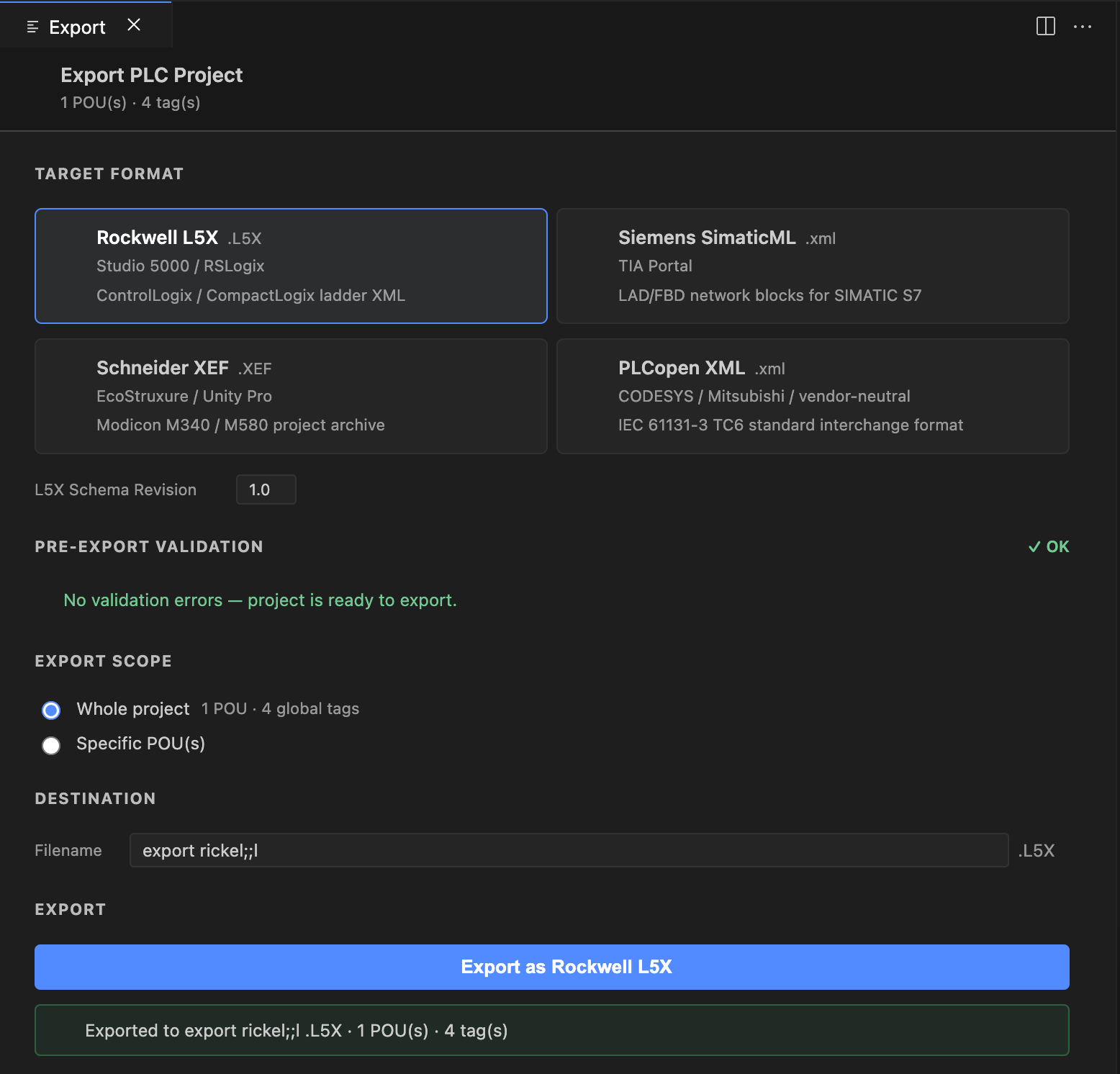
Task: Open the L5X Schema Revision selector
Action: pyautogui.click(x=266, y=489)
